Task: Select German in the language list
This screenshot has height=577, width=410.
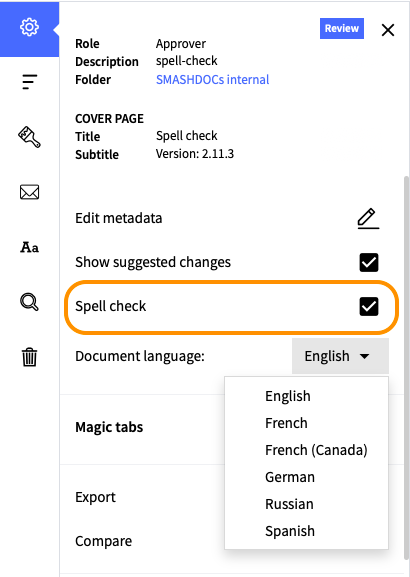Action: tap(290, 477)
